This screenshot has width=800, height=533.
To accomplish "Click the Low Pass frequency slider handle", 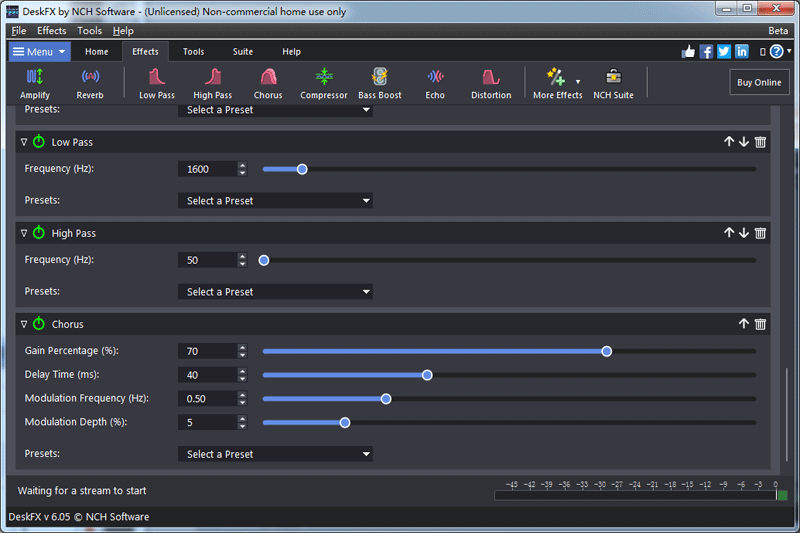I will point(302,169).
